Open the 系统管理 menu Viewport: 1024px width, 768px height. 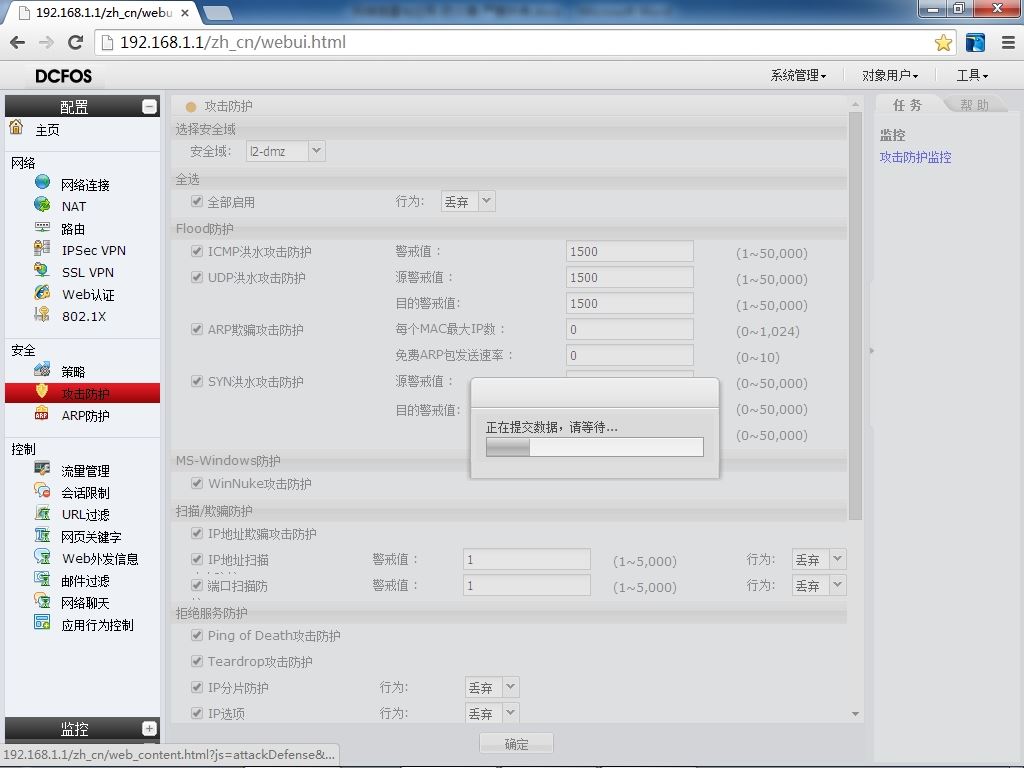[x=798, y=76]
